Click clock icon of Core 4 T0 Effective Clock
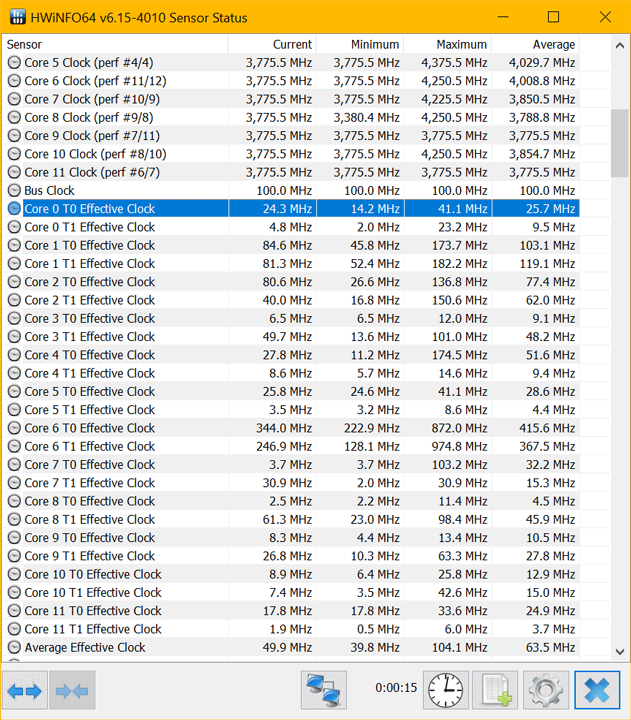The width and height of the screenshot is (631, 720). tap(15, 354)
